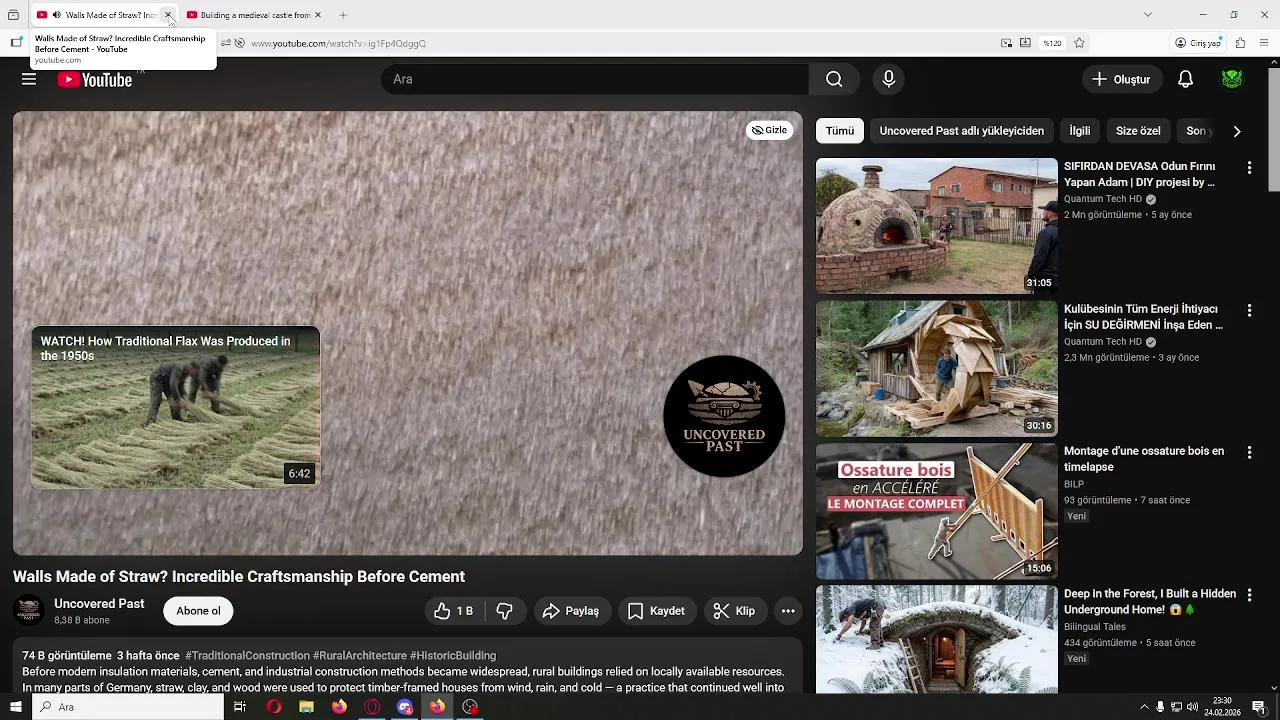Start voice search with the microphone icon
This screenshot has width=1280, height=720.
click(888, 79)
